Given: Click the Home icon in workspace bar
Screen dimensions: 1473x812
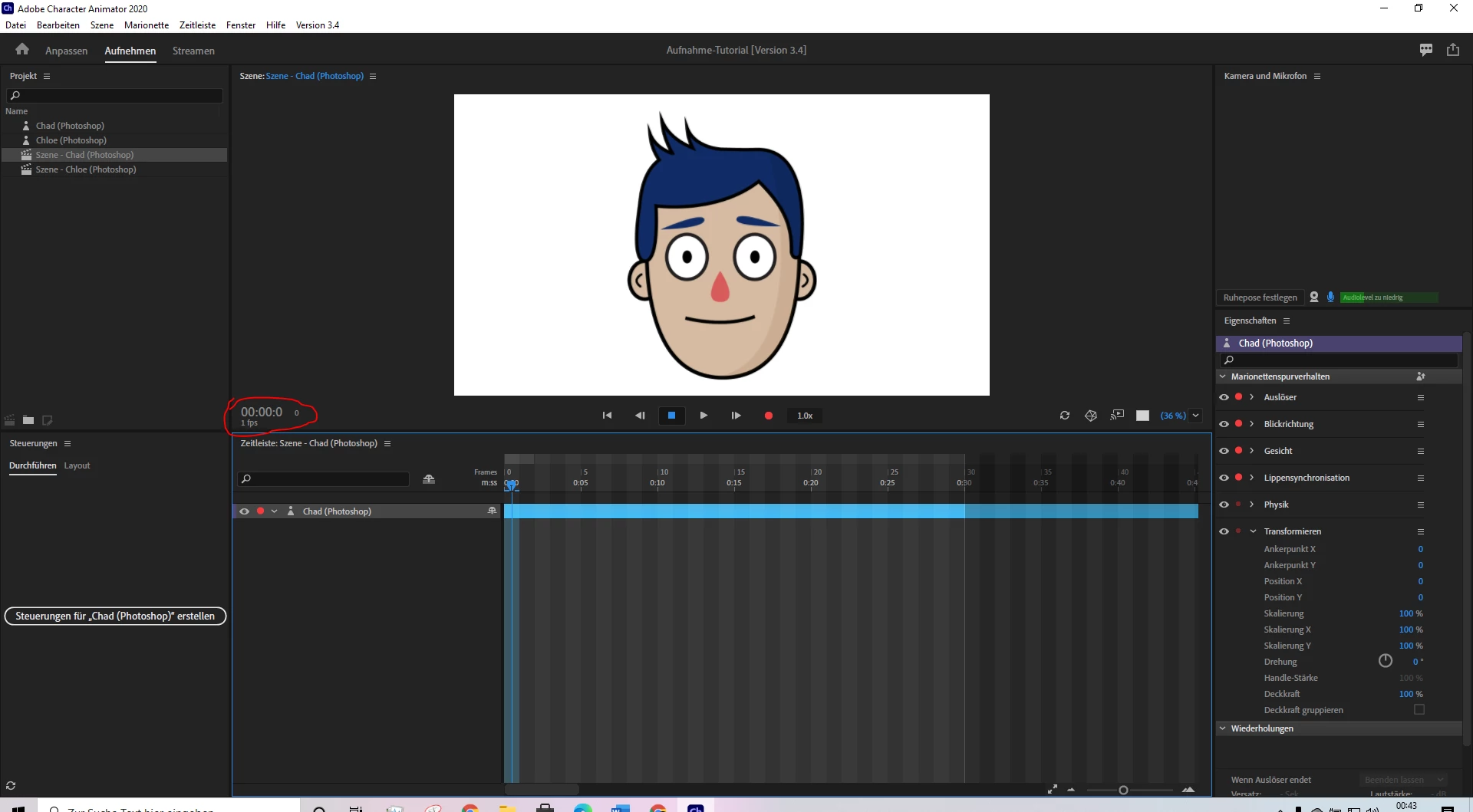Looking at the screenshot, I should [x=22, y=50].
